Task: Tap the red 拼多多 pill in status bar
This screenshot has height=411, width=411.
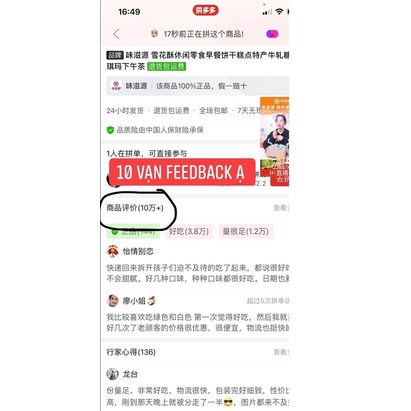Action: pyautogui.click(x=205, y=10)
